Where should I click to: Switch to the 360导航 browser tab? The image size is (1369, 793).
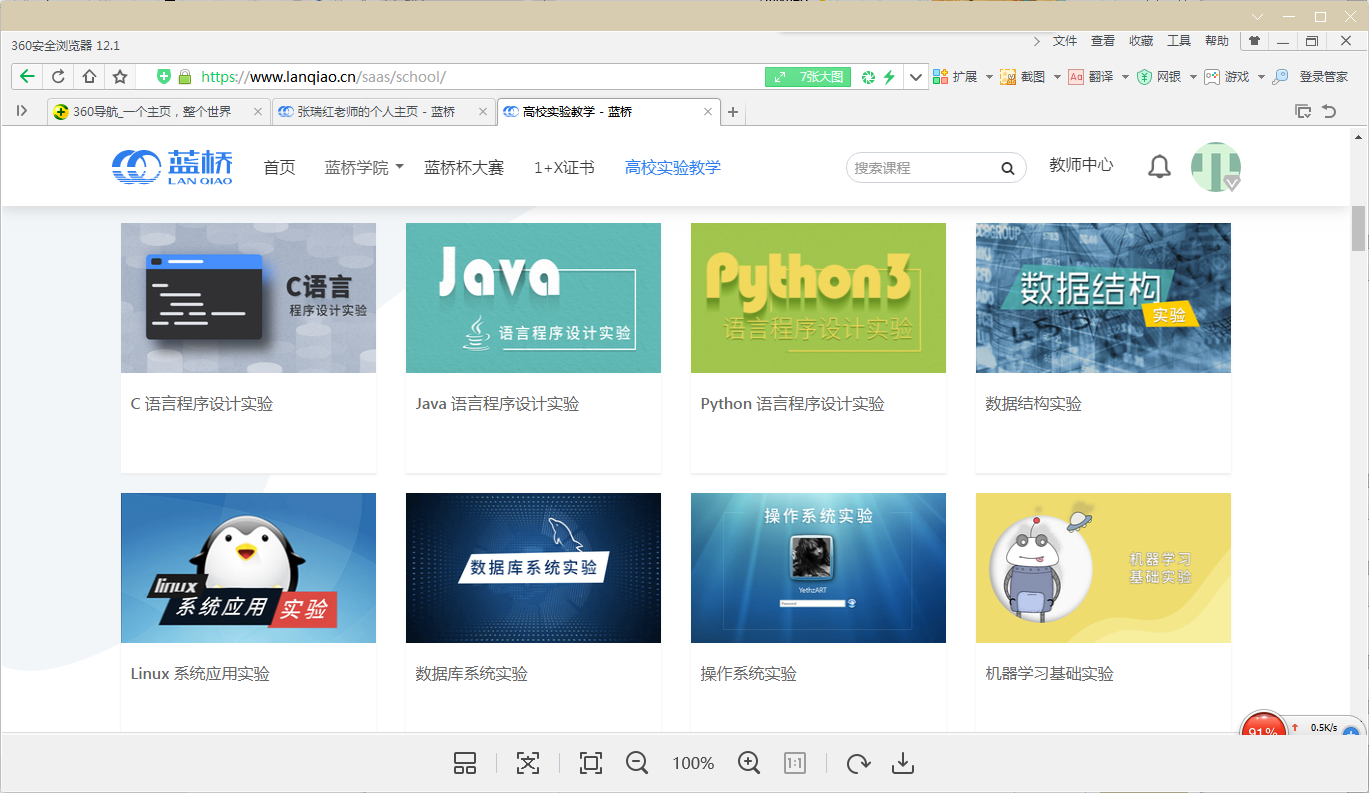click(x=152, y=112)
